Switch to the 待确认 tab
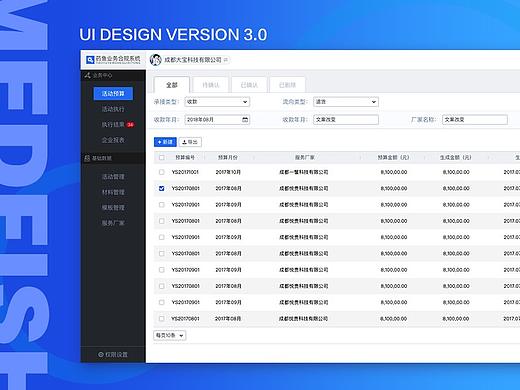Image resolution: width=520 pixels, height=390 pixels. click(211, 85)
